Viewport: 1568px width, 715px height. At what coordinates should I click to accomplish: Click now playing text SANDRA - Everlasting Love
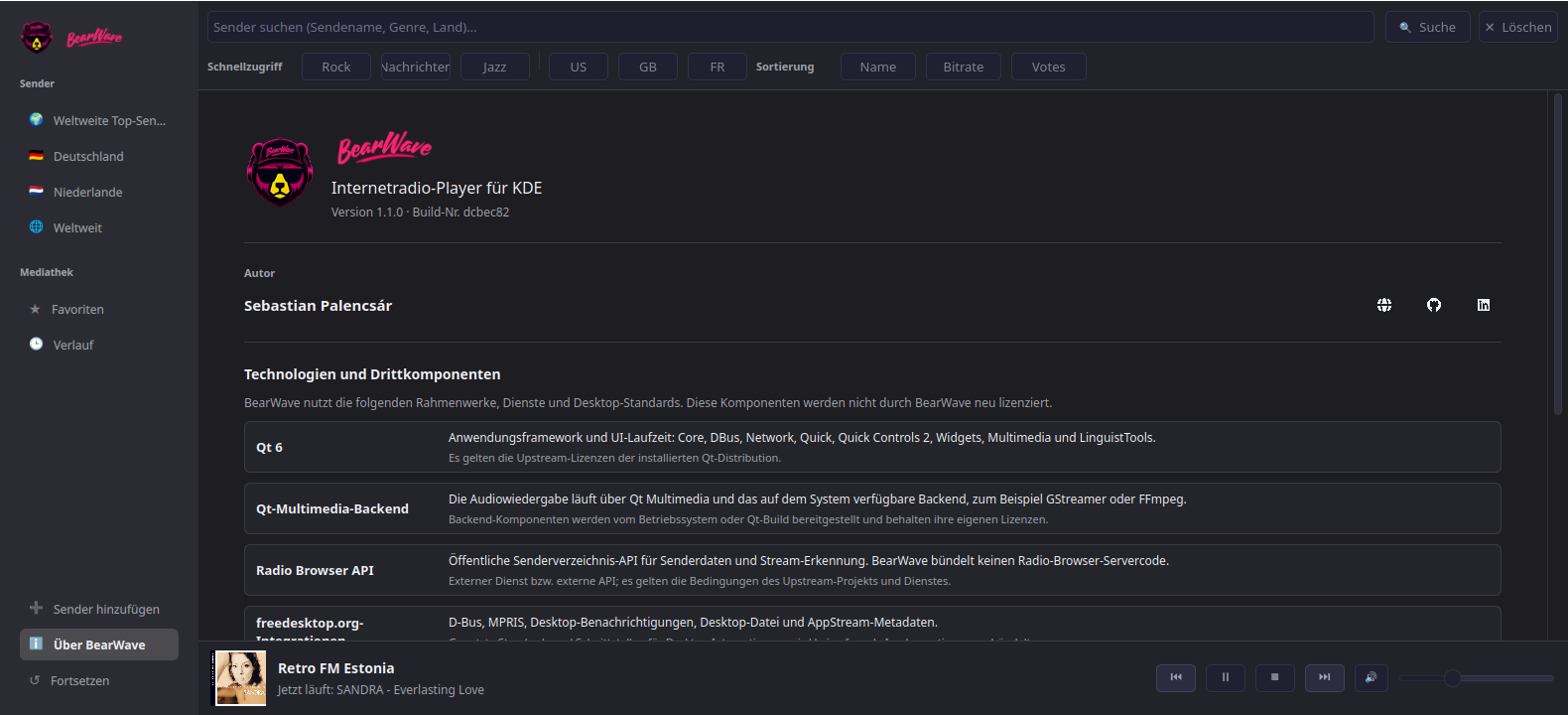[410, 690]
